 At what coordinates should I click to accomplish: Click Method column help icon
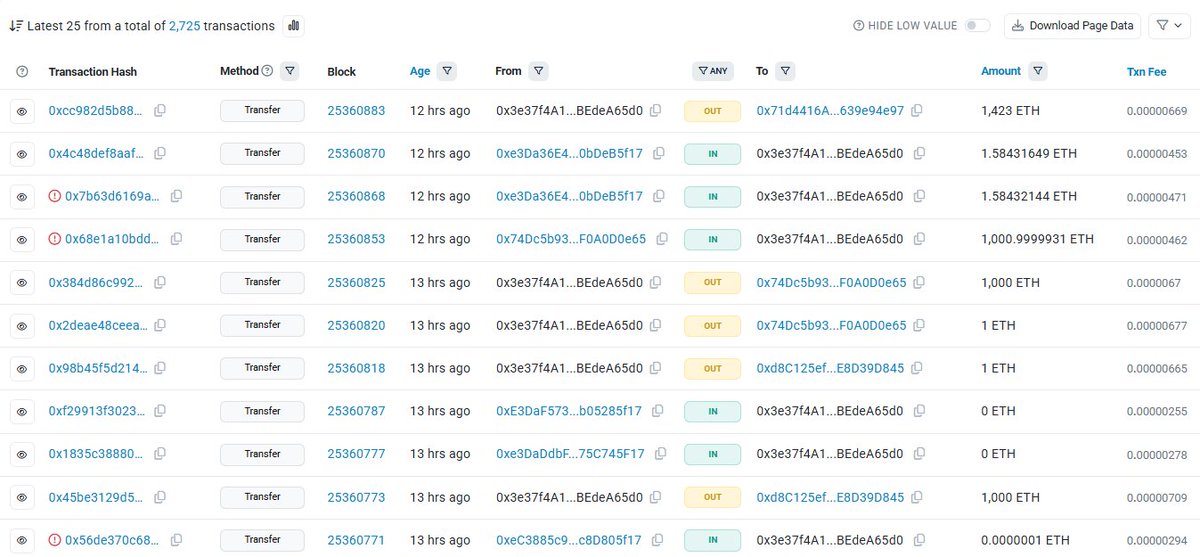[x=267, y=71]
